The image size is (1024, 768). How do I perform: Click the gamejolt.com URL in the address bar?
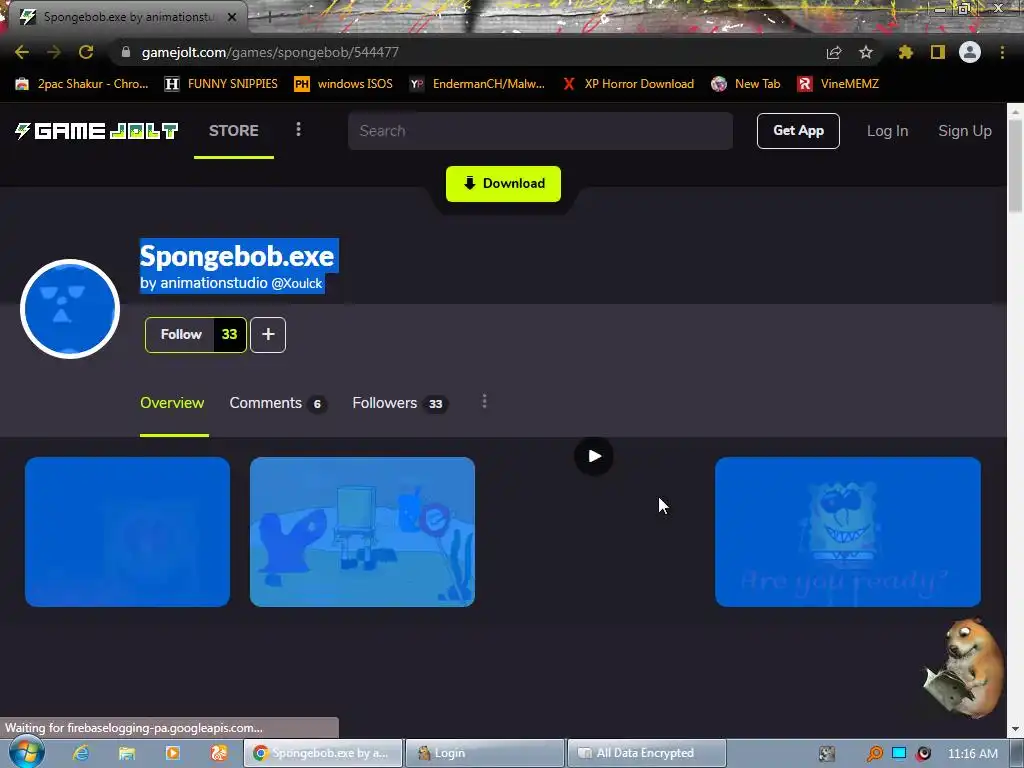coord(270,52)
